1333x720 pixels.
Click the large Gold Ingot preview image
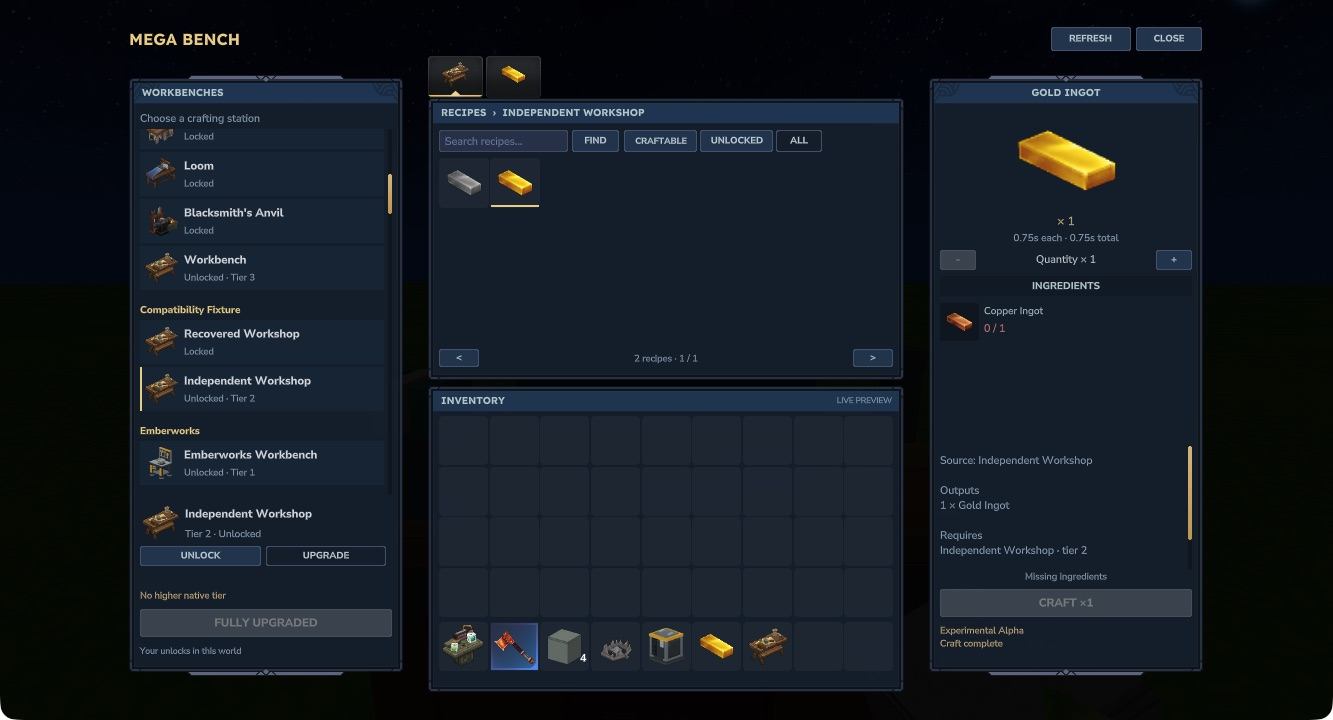pos(1066,162)
